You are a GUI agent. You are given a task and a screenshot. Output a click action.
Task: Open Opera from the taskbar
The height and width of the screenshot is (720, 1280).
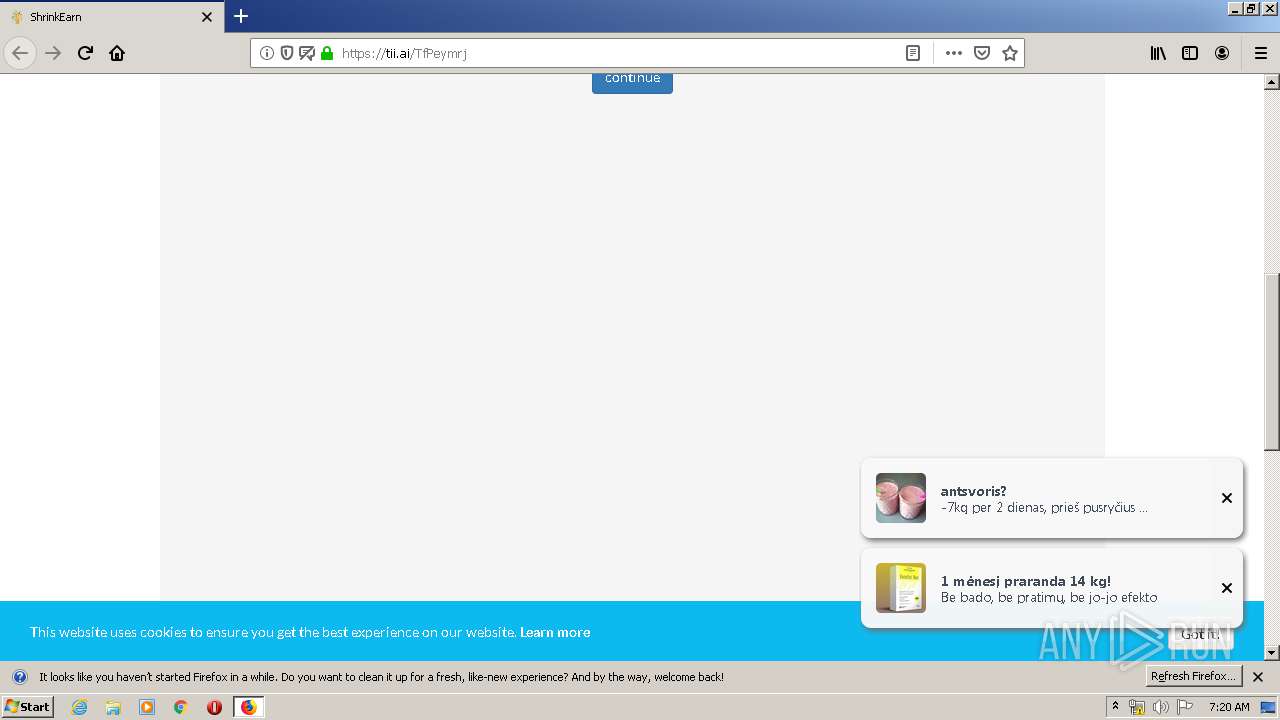[x=214, y=707]
